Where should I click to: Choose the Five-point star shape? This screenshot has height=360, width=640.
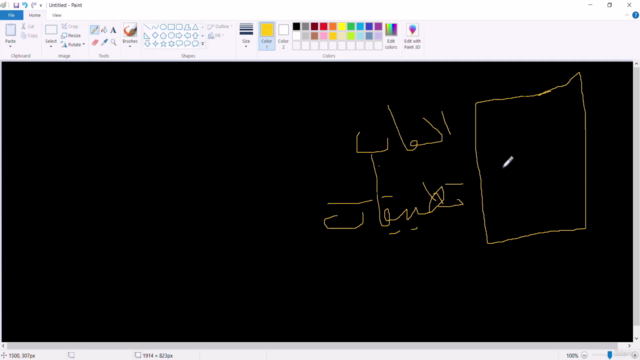pos(163,43)
